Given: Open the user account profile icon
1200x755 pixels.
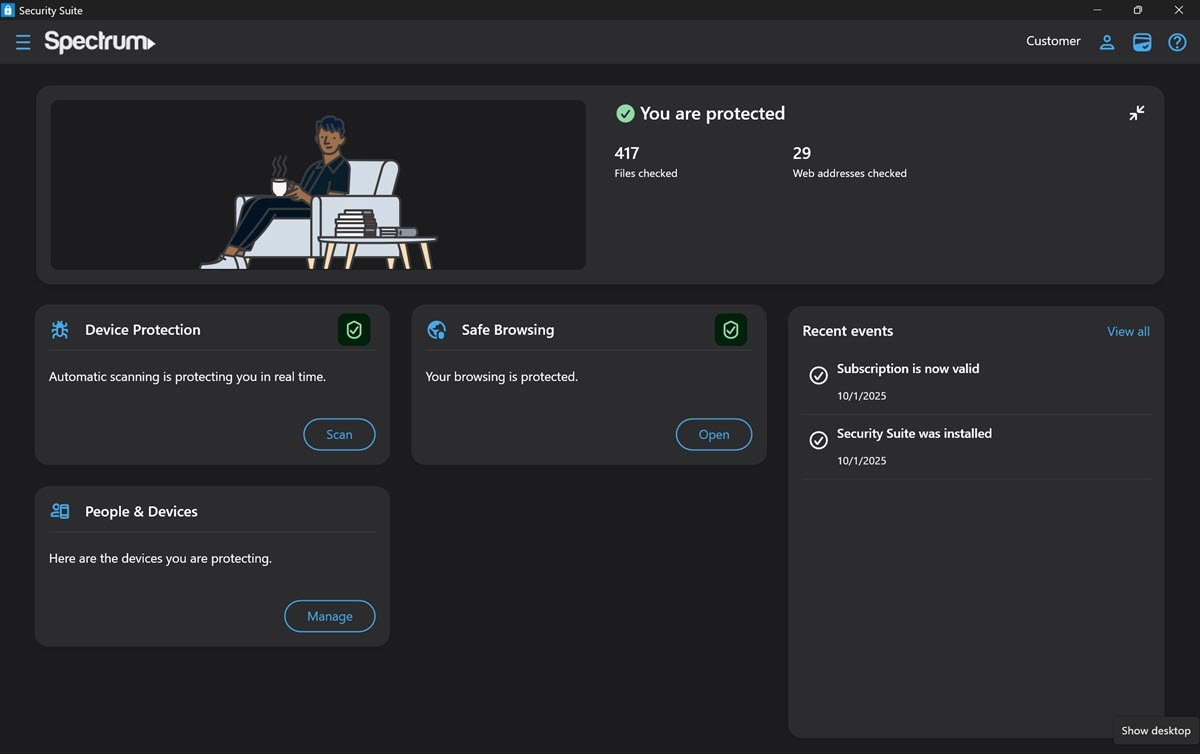Looking at the screenshot, I should pos(1107,42).
